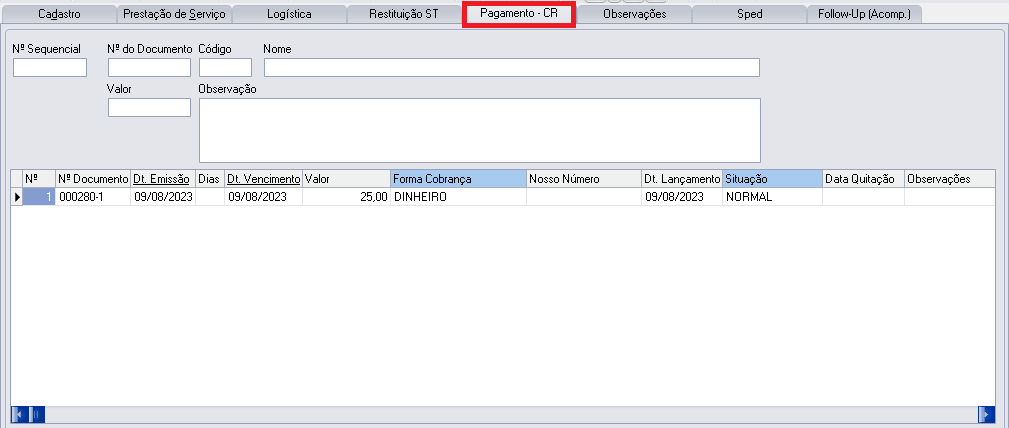Select the Restituição ST tab
Viewport: 1009px width, 428px height.
404,14
